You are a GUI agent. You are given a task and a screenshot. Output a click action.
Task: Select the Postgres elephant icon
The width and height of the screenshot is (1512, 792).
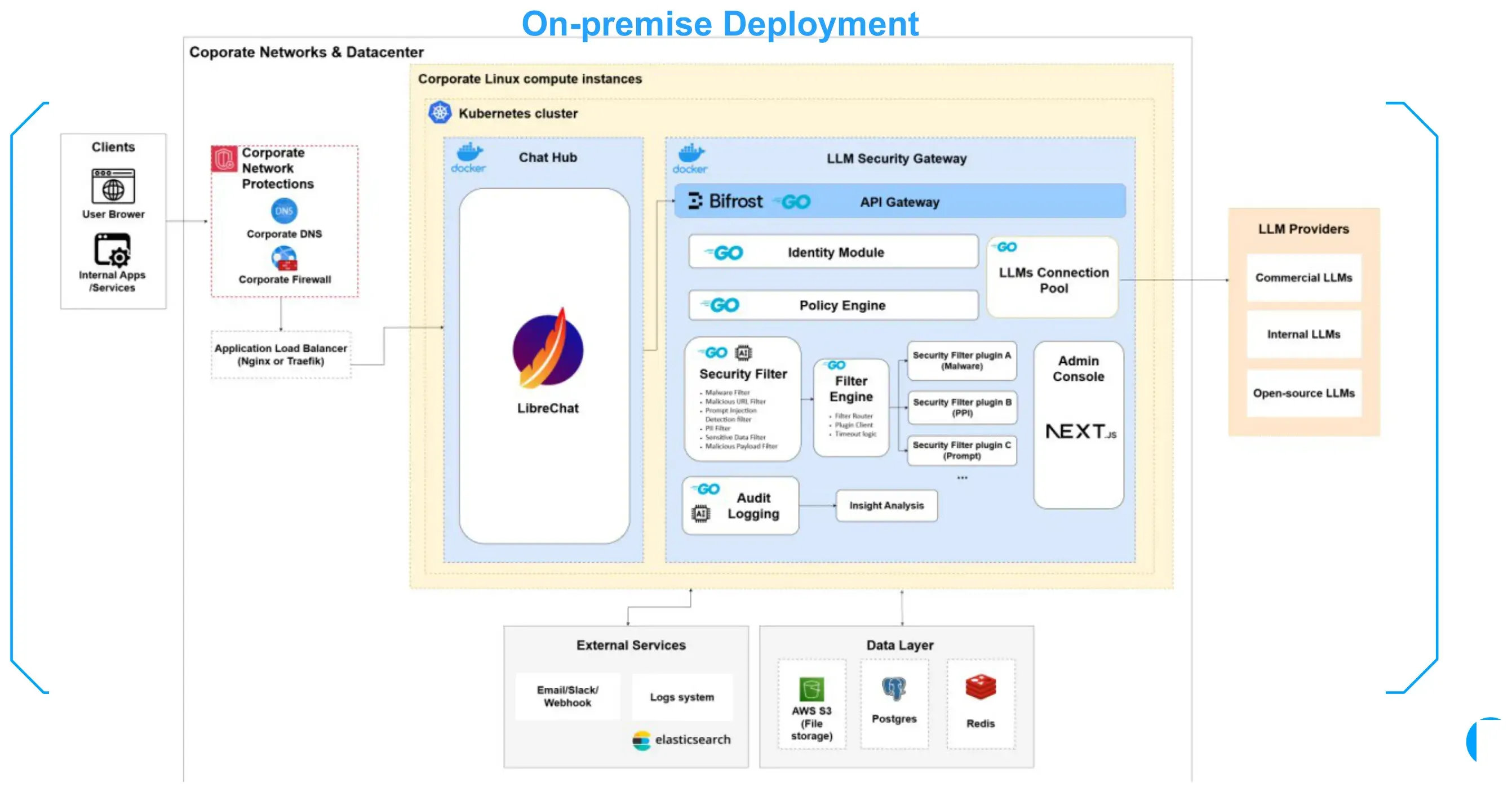894,689
